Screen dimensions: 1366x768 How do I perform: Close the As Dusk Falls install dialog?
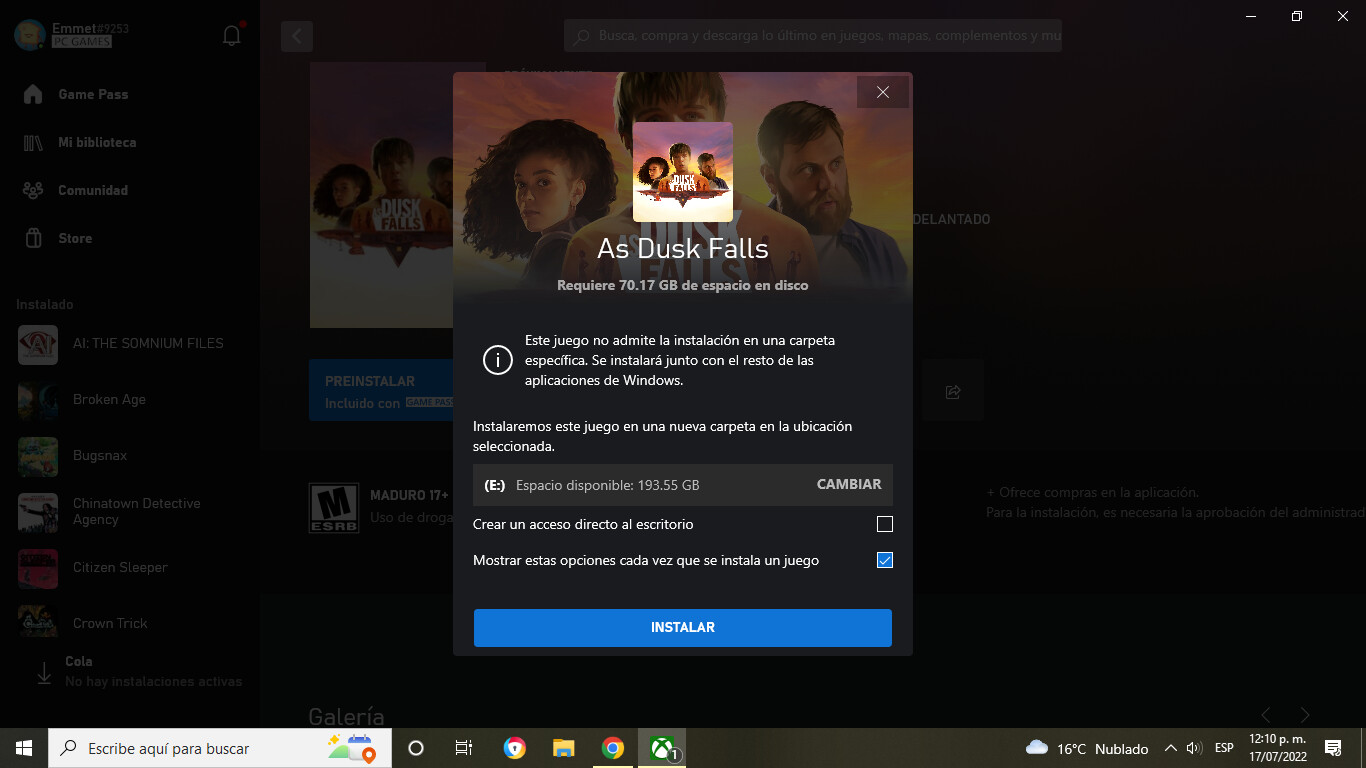(x=882, y=92)
